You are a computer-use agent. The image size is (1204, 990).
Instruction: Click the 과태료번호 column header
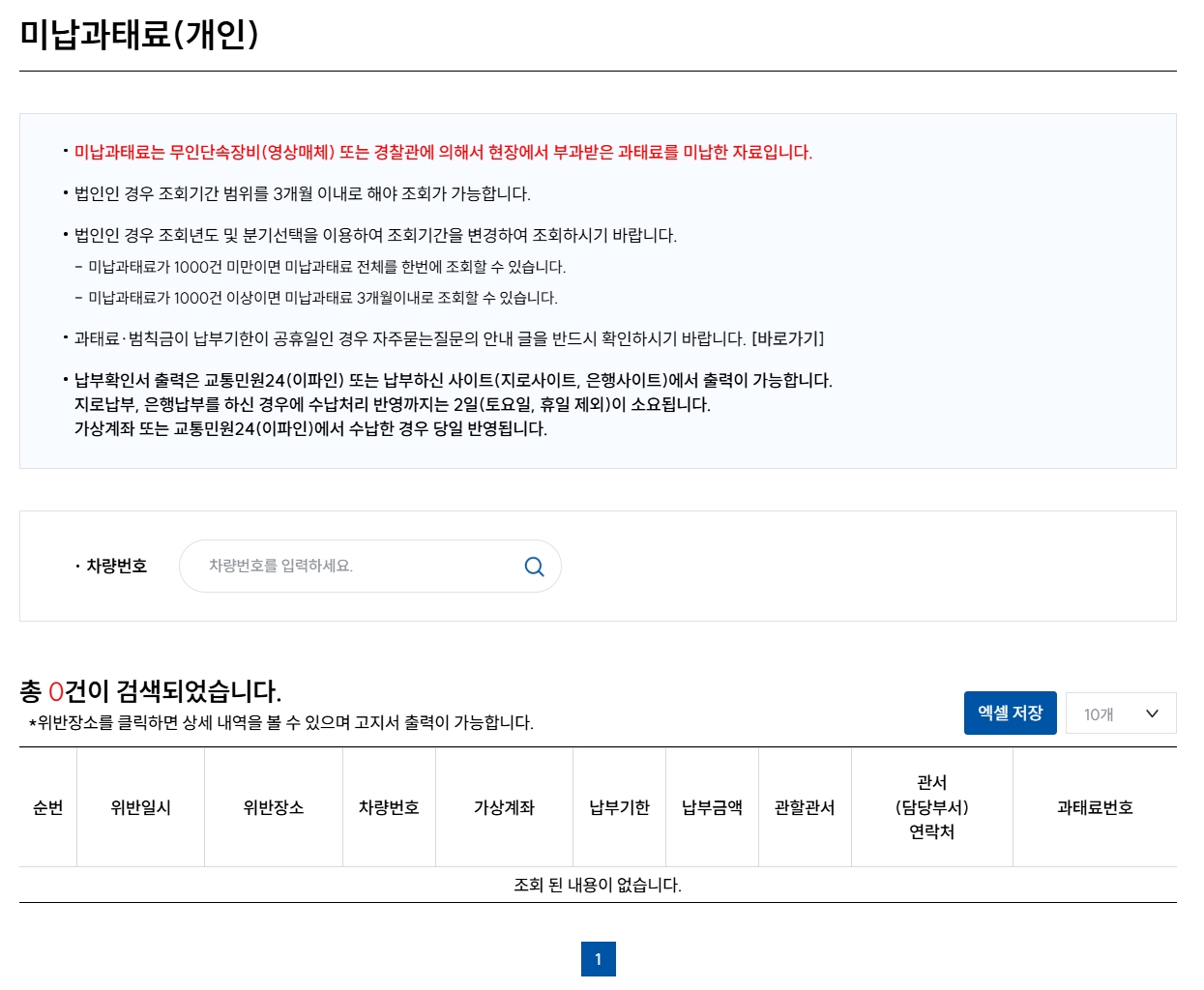click(x=1094, y=807)
